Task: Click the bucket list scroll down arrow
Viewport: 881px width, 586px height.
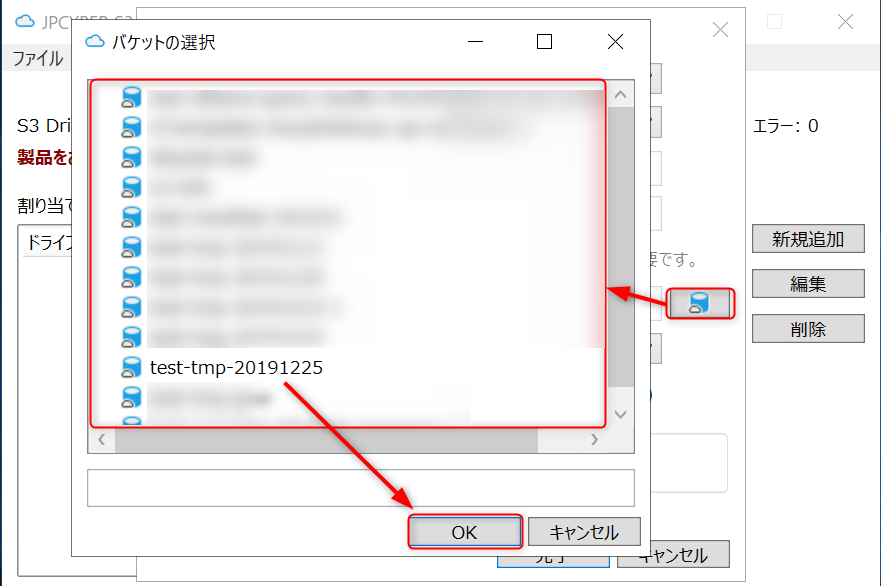Action: click(620, 415)
